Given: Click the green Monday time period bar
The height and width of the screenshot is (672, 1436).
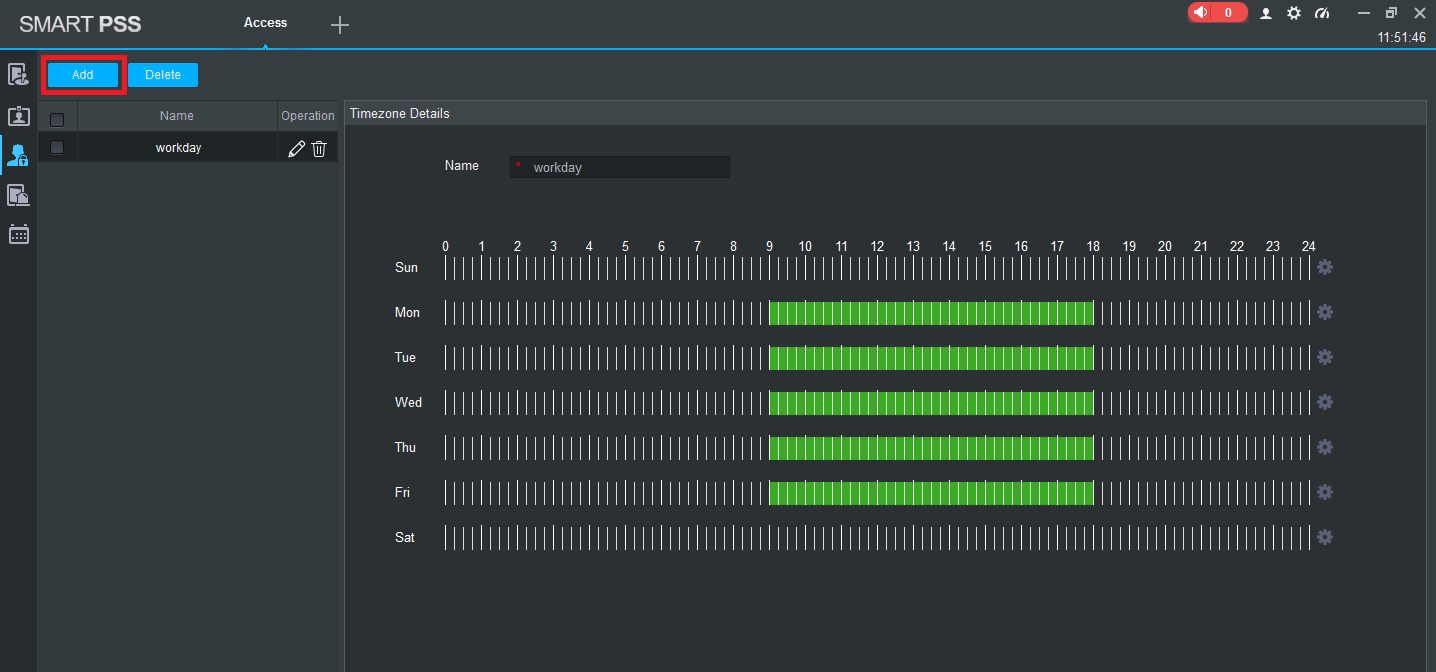Looking at the screenshot, I should pos(930,313).
